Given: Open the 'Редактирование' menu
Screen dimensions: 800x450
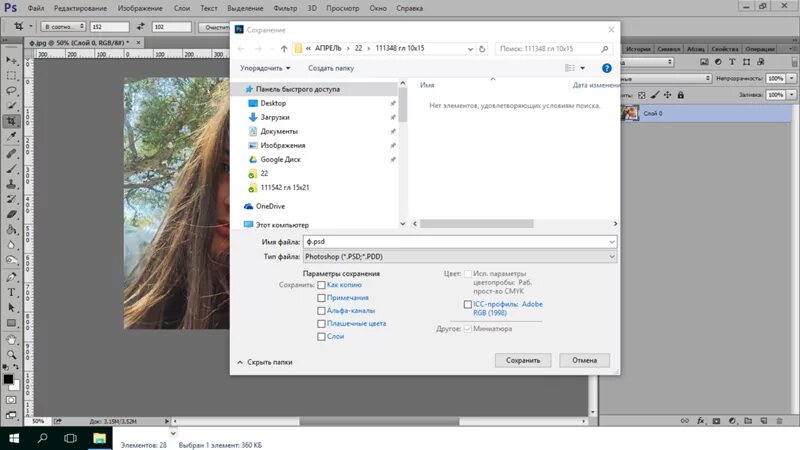Looking at the screenshot, I should coord(80,8).
